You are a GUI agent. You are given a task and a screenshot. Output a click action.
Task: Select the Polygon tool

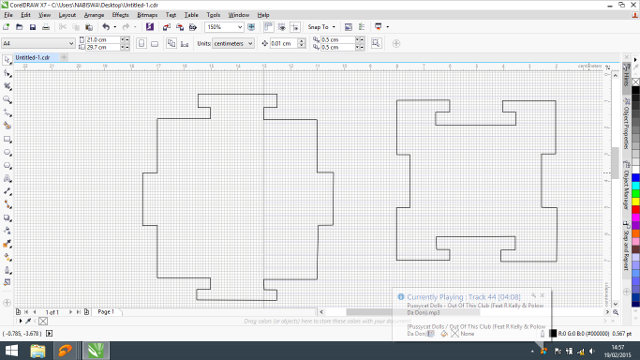click(x=7, y=166)
